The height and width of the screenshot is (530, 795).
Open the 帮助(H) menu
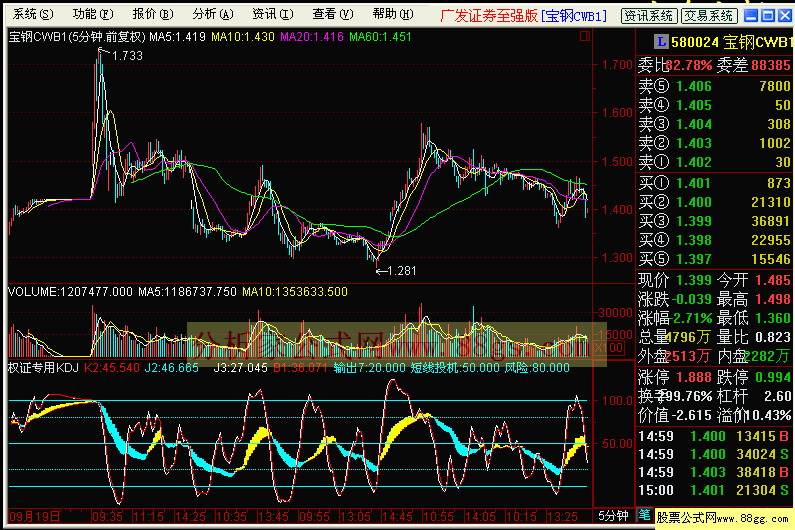[x=393, y=14]
